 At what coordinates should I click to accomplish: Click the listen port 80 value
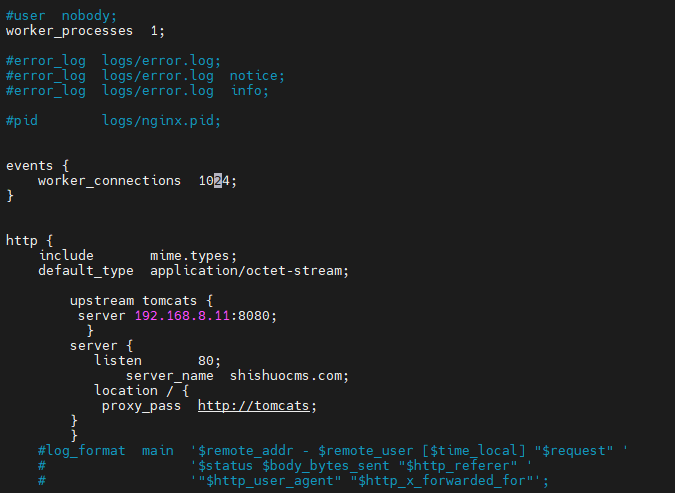coord(205,360)
